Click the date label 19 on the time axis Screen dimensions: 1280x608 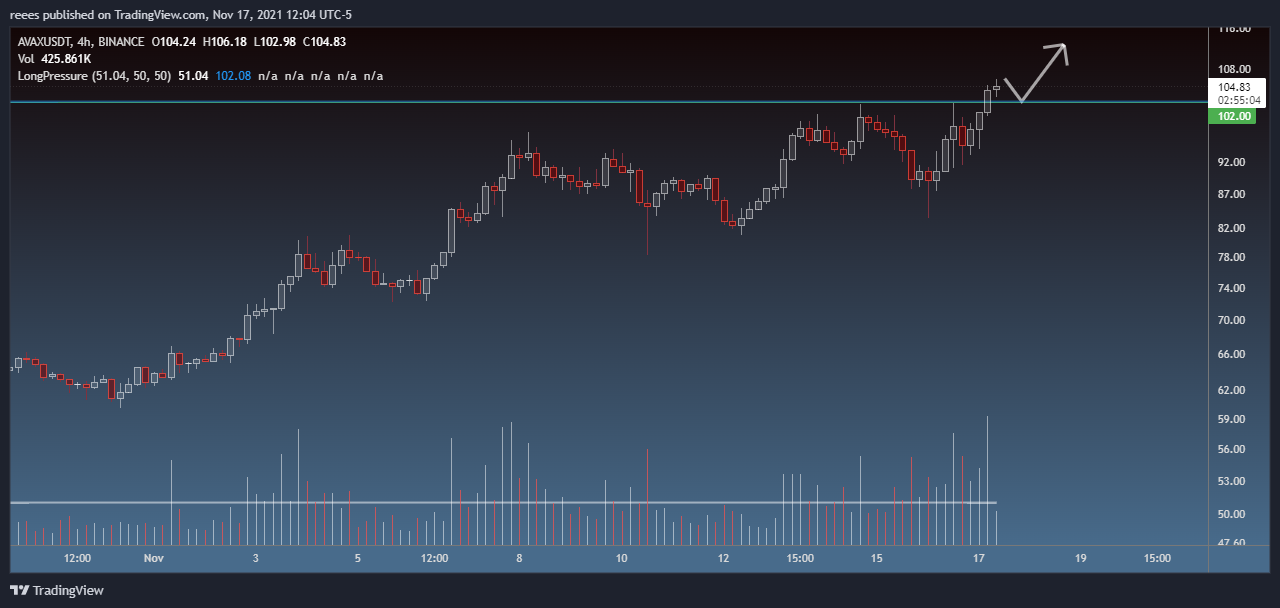[1080, 558]
